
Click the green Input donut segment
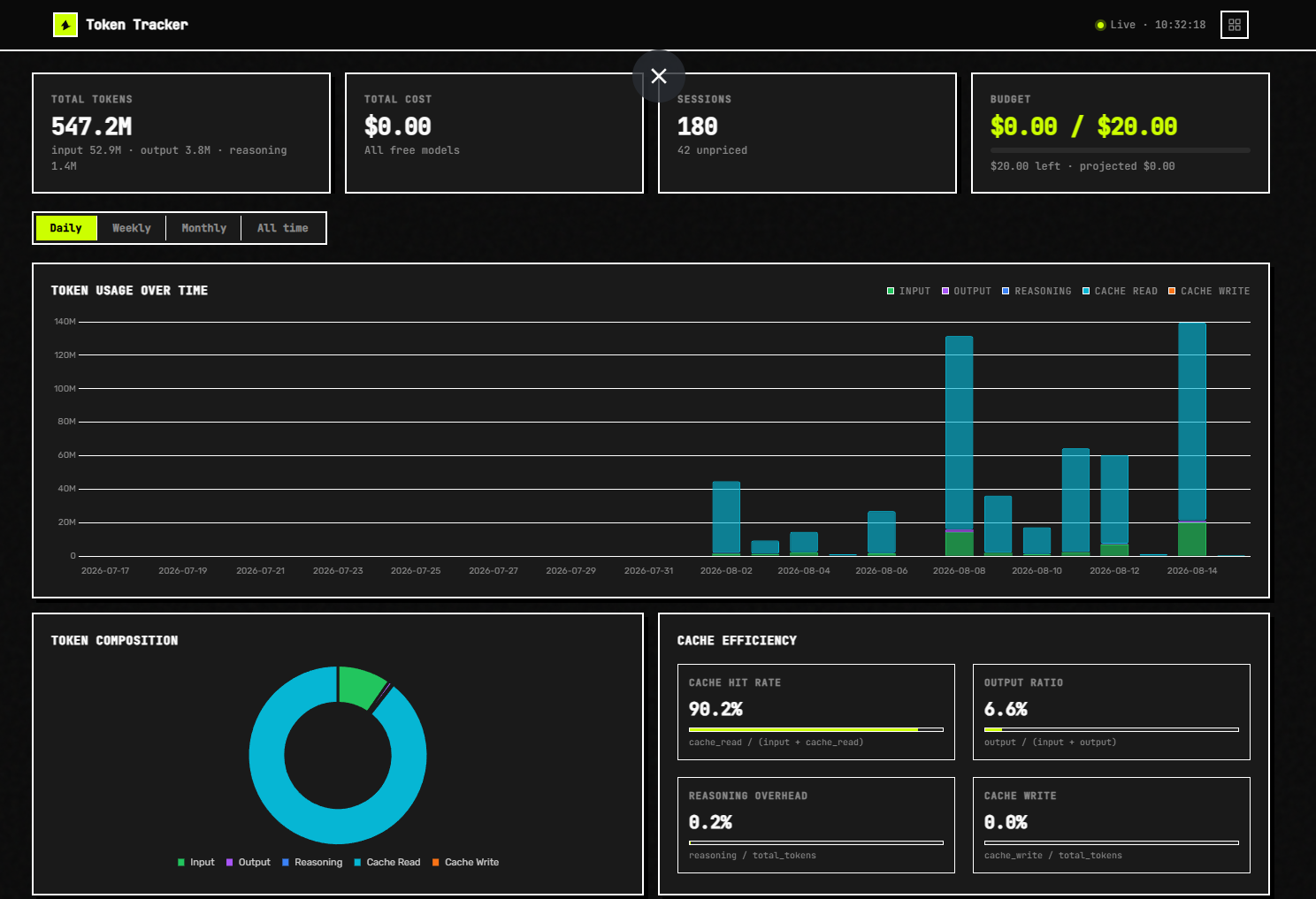click(361, 687)
